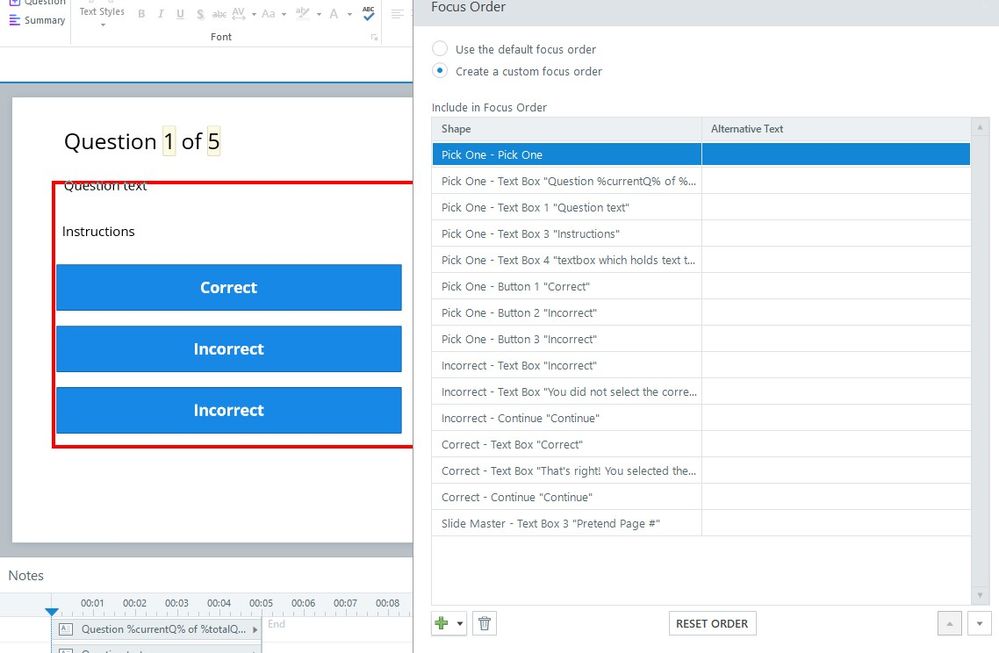Select Correct - Text Box "Correct" row
This screenshot has height=653, width=999.
click(701, 445)
